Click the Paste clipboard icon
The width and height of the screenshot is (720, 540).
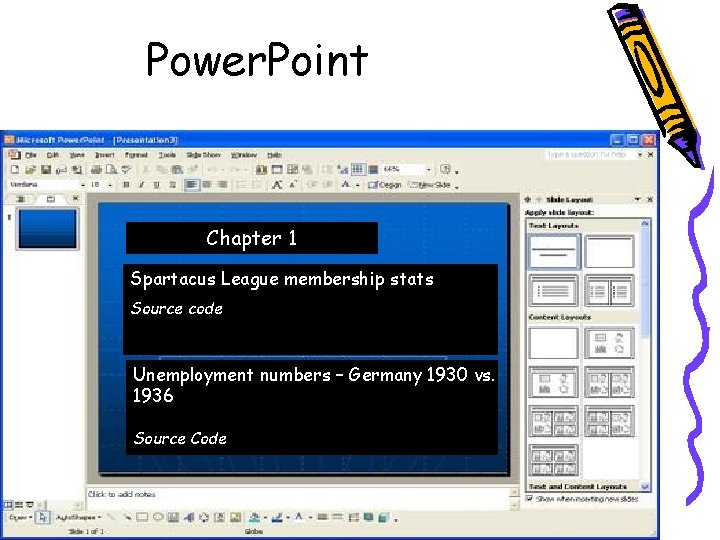tap(177, 169)
